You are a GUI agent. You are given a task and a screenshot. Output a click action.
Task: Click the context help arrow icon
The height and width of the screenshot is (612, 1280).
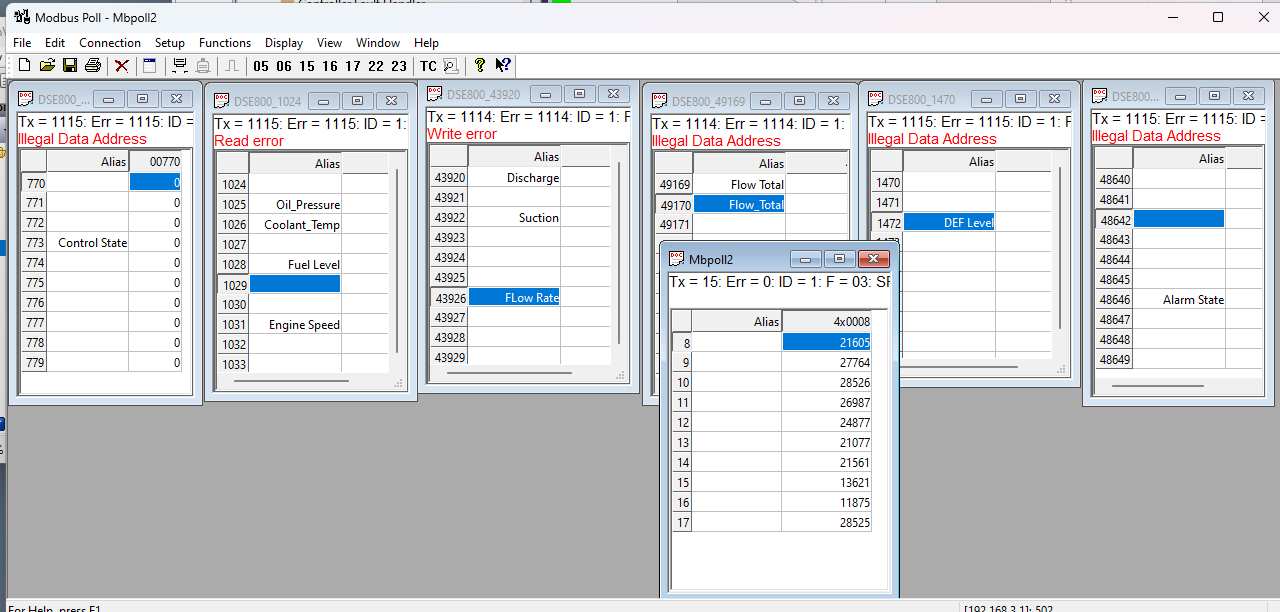(x=503, y=66)
